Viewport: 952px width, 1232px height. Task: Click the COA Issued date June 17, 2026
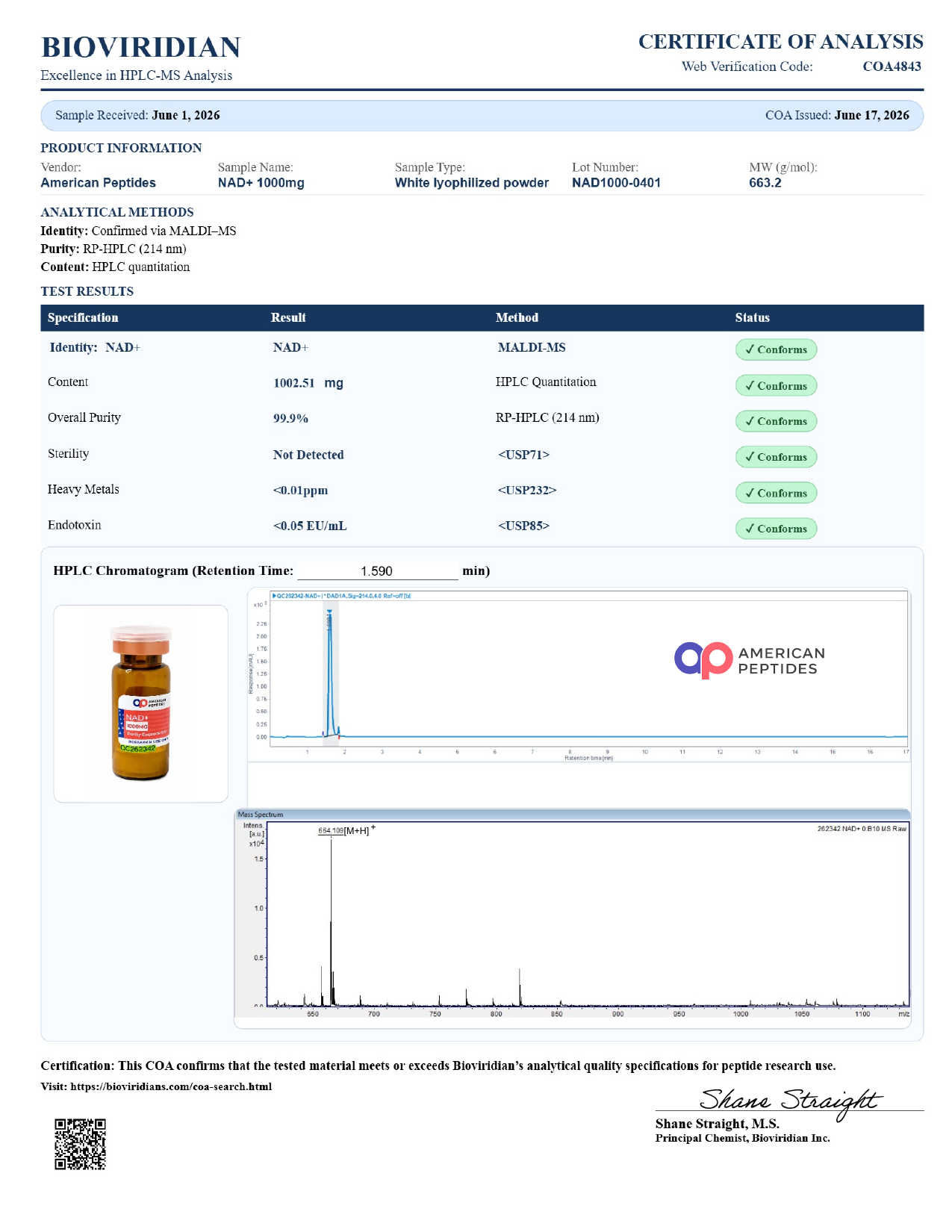[871, 115]
